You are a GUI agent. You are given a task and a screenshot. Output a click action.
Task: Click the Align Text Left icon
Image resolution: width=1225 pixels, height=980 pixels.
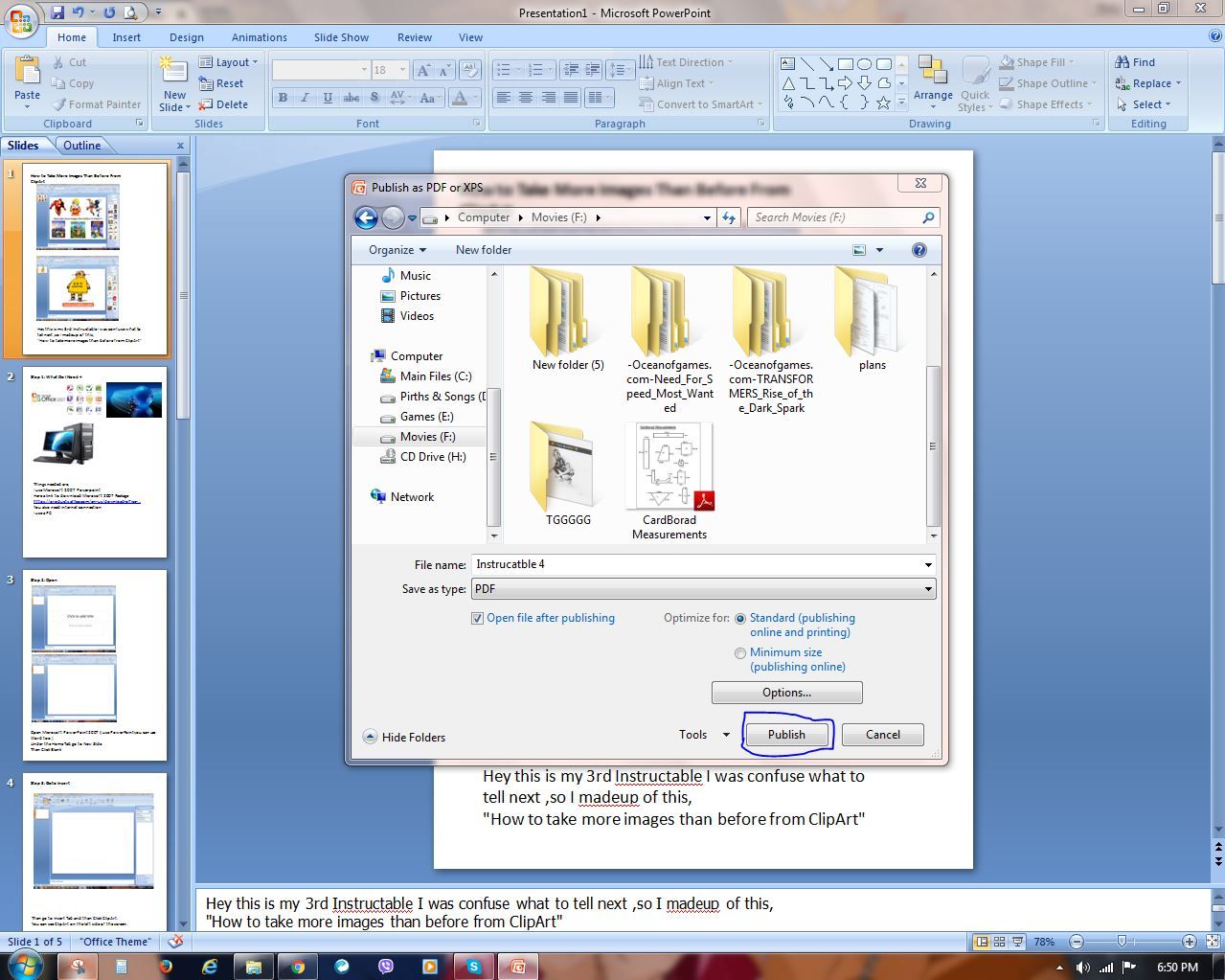tap(503, 98)
